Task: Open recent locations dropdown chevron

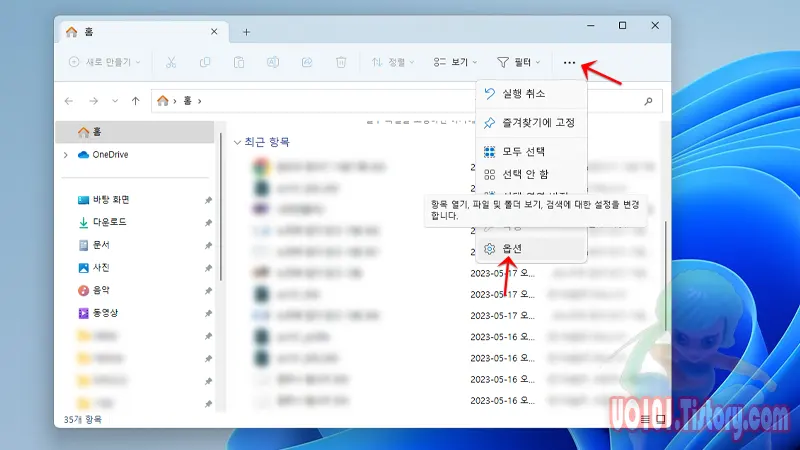Action: (x=115, y=101)
